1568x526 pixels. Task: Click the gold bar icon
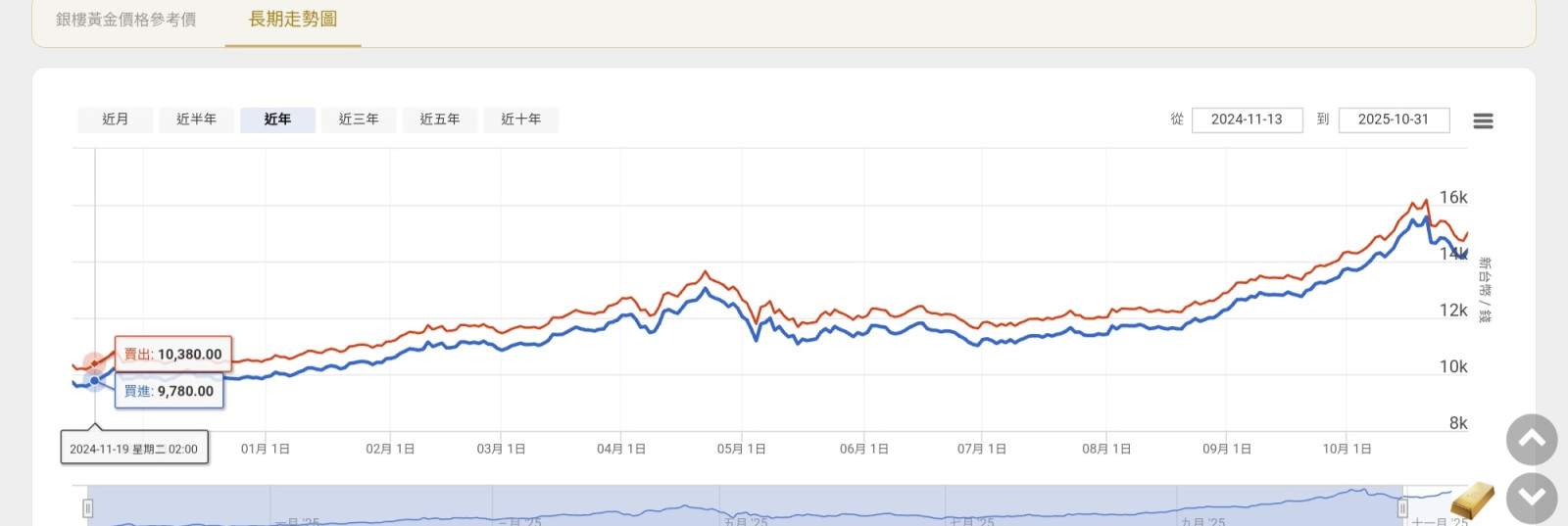click(x=1472, y=500)
